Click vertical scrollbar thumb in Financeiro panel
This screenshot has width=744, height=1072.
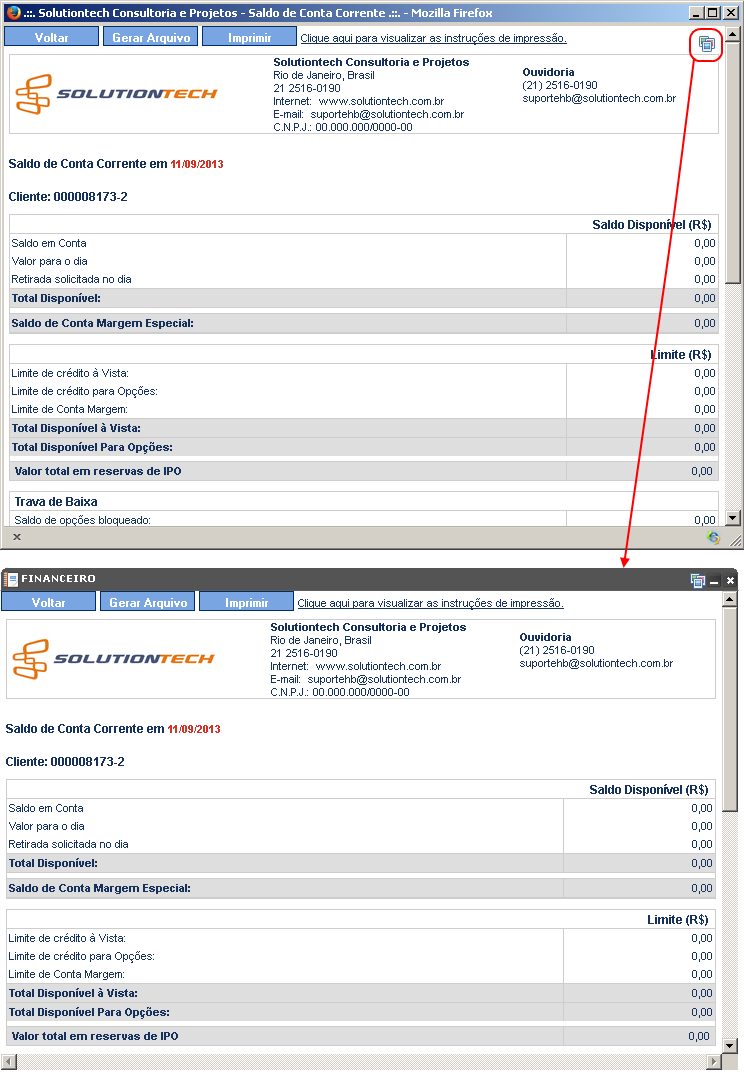pyautogui.click(x=730, y=709)
